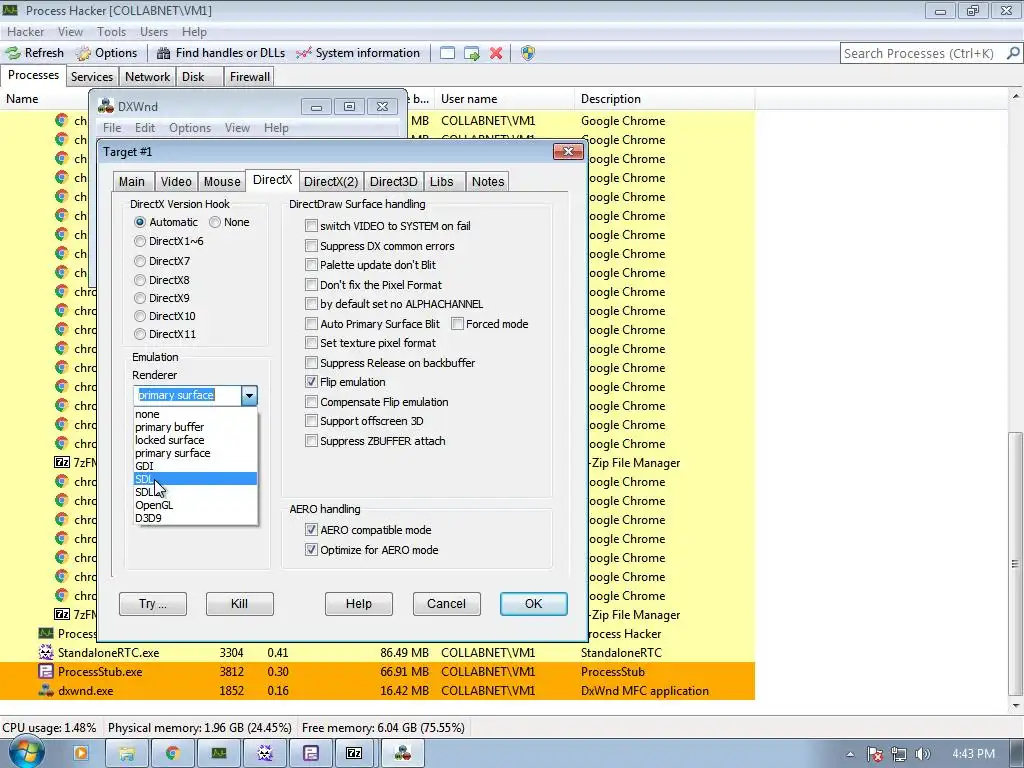
Task: Select the dxwnd.exe process icon
Action: tap(46, 690)
